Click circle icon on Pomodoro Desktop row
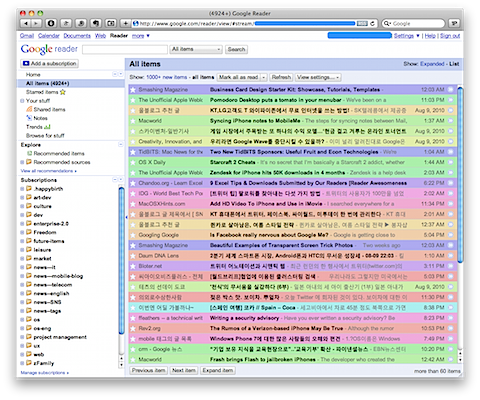Image resolution: width=480 pixels, height=400 pixels. pyautogui.click(x=451, y=100)
